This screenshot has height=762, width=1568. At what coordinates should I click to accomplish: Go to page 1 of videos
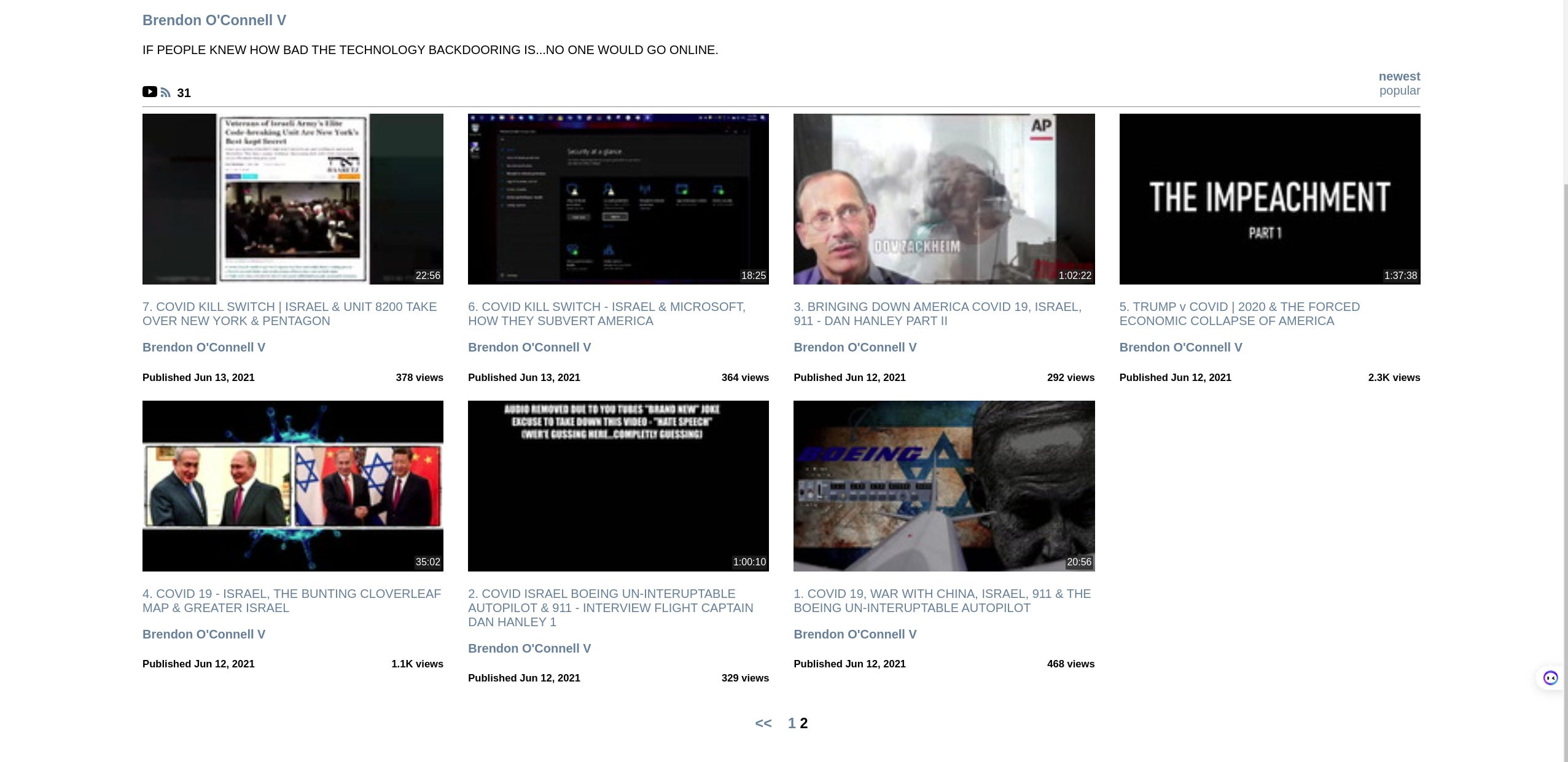click(x=792, y=723)
